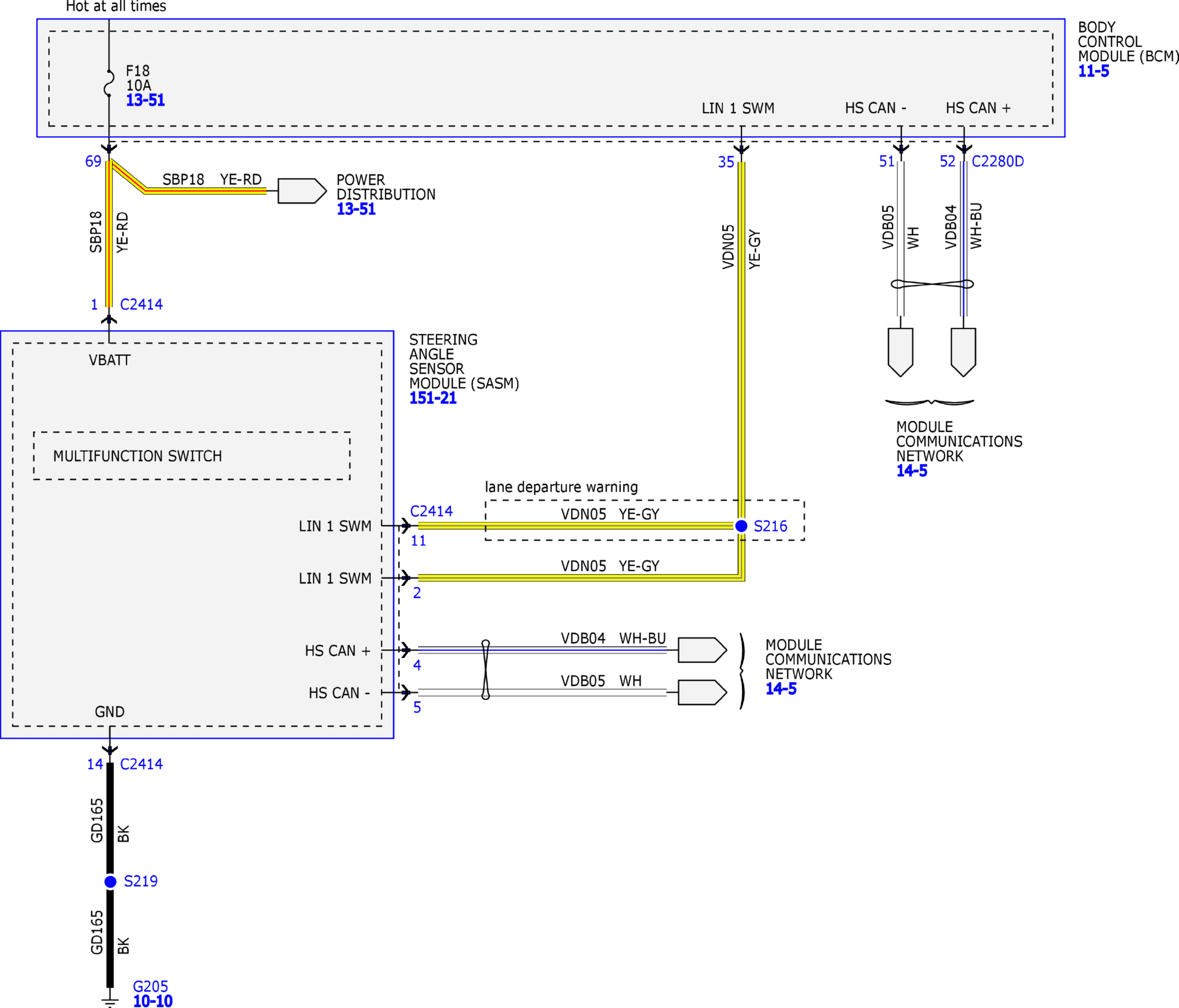The width and height of the screenshot is (1179, 1008).
Task: Click the downward off-page arrow below vertical VDB04 wire
Action: point(963,352)
